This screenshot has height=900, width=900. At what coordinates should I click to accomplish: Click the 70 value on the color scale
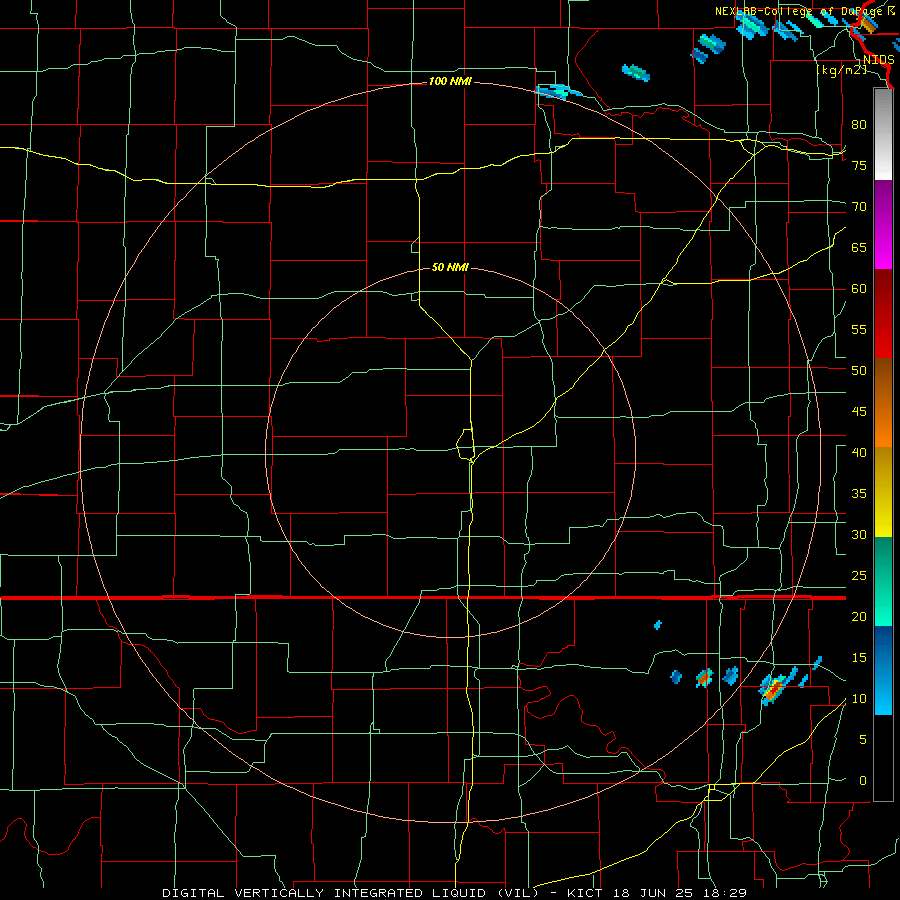point(859,207)
